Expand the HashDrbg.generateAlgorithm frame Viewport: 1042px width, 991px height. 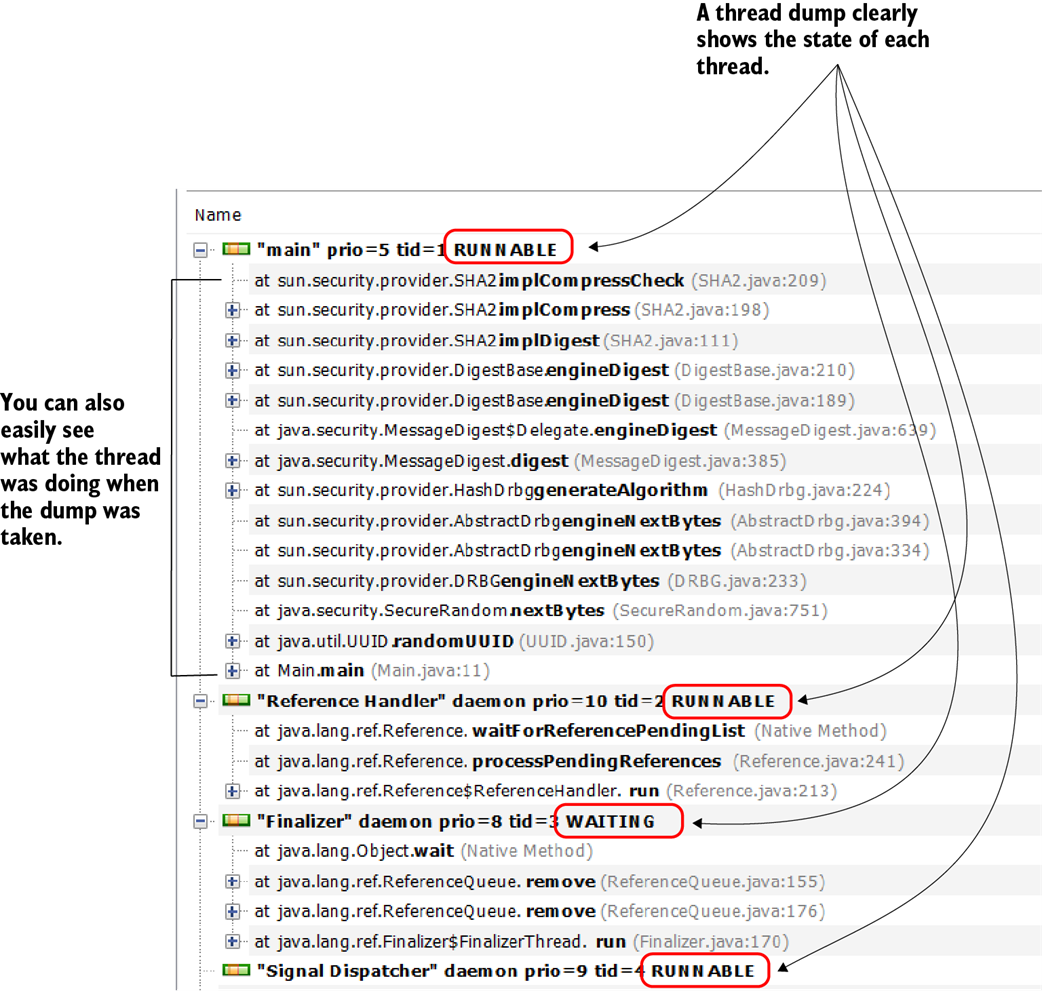233,491
